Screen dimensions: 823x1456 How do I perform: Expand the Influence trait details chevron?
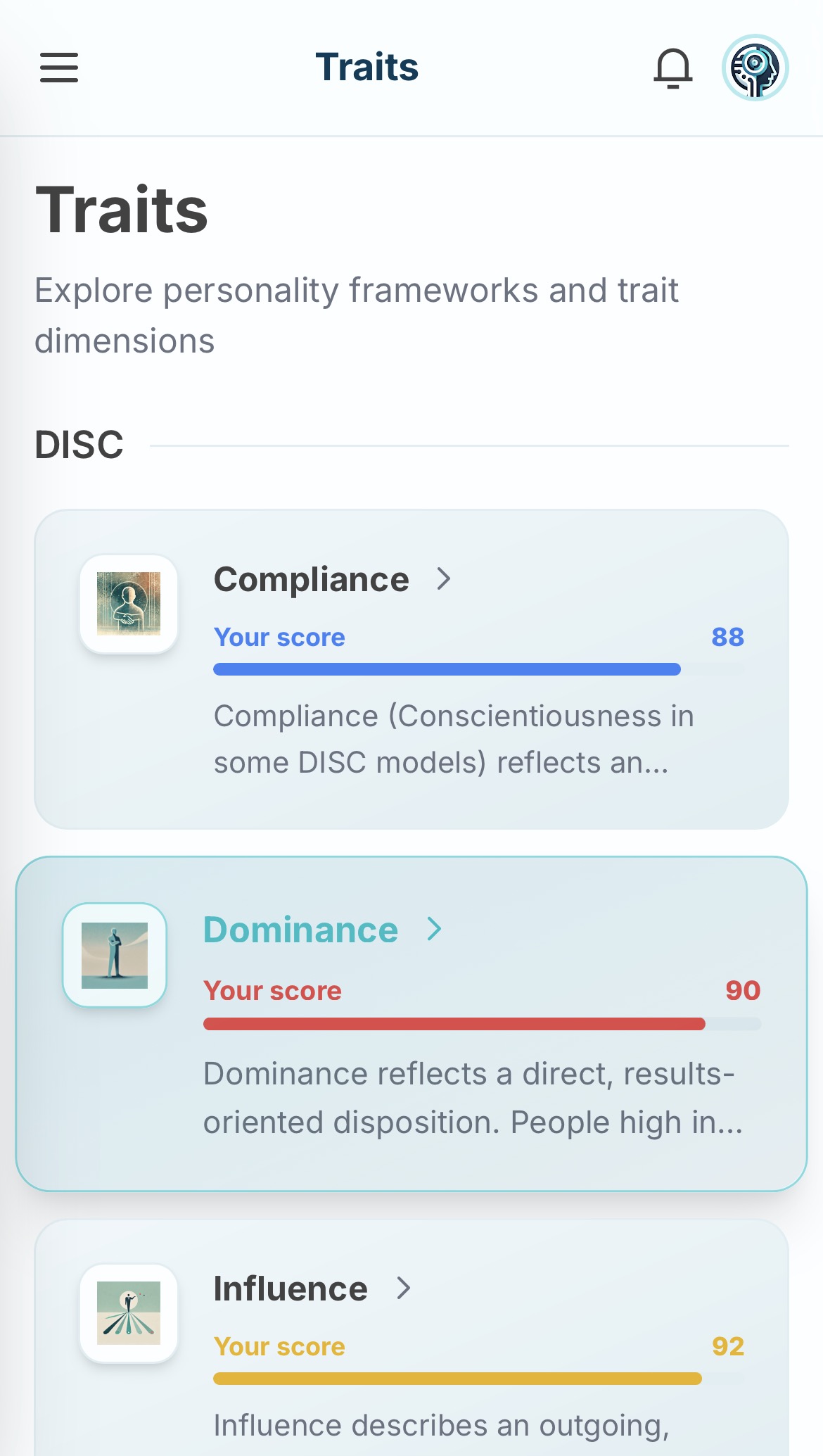[404, 1289]
